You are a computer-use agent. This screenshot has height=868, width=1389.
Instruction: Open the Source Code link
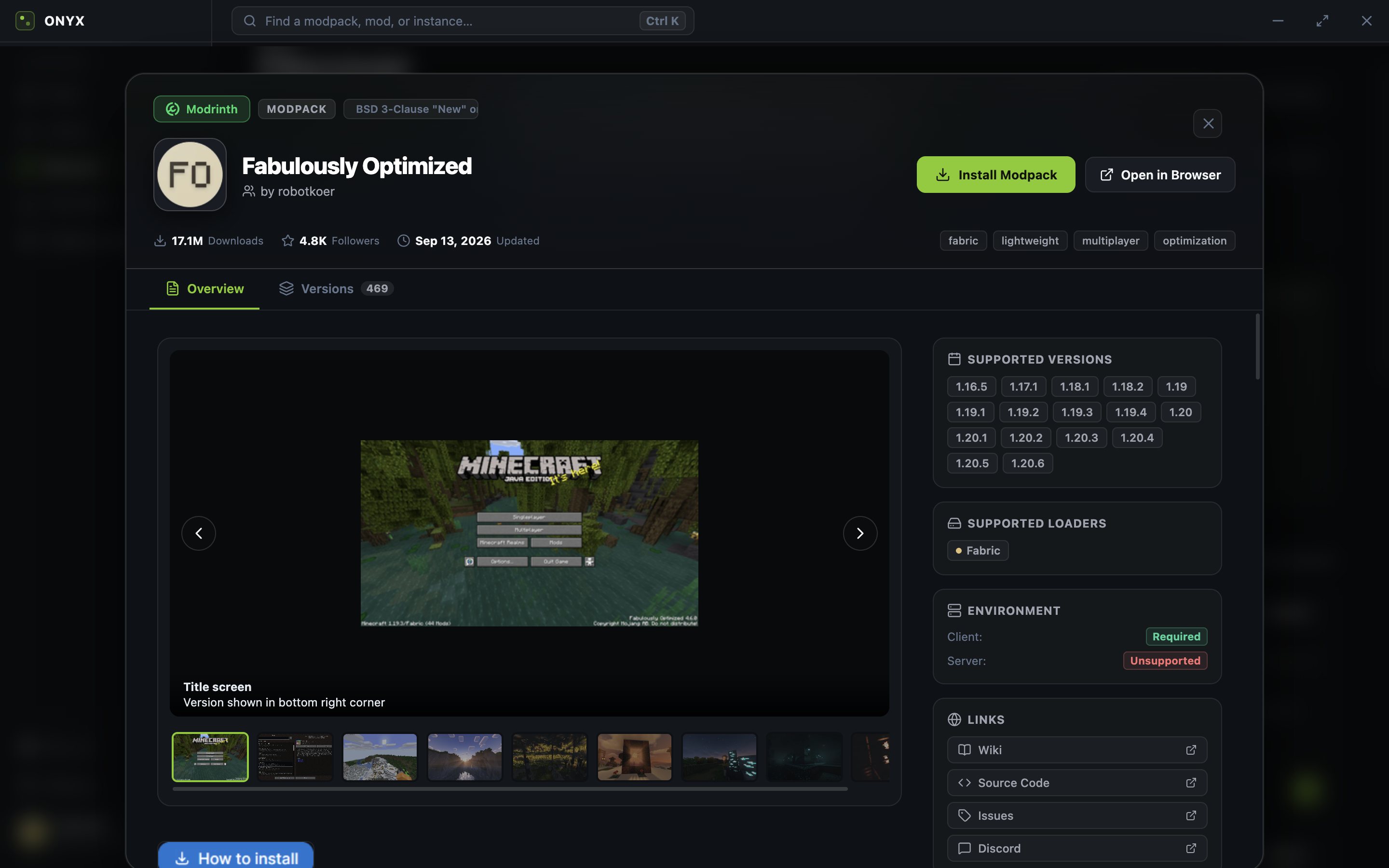1077,783
